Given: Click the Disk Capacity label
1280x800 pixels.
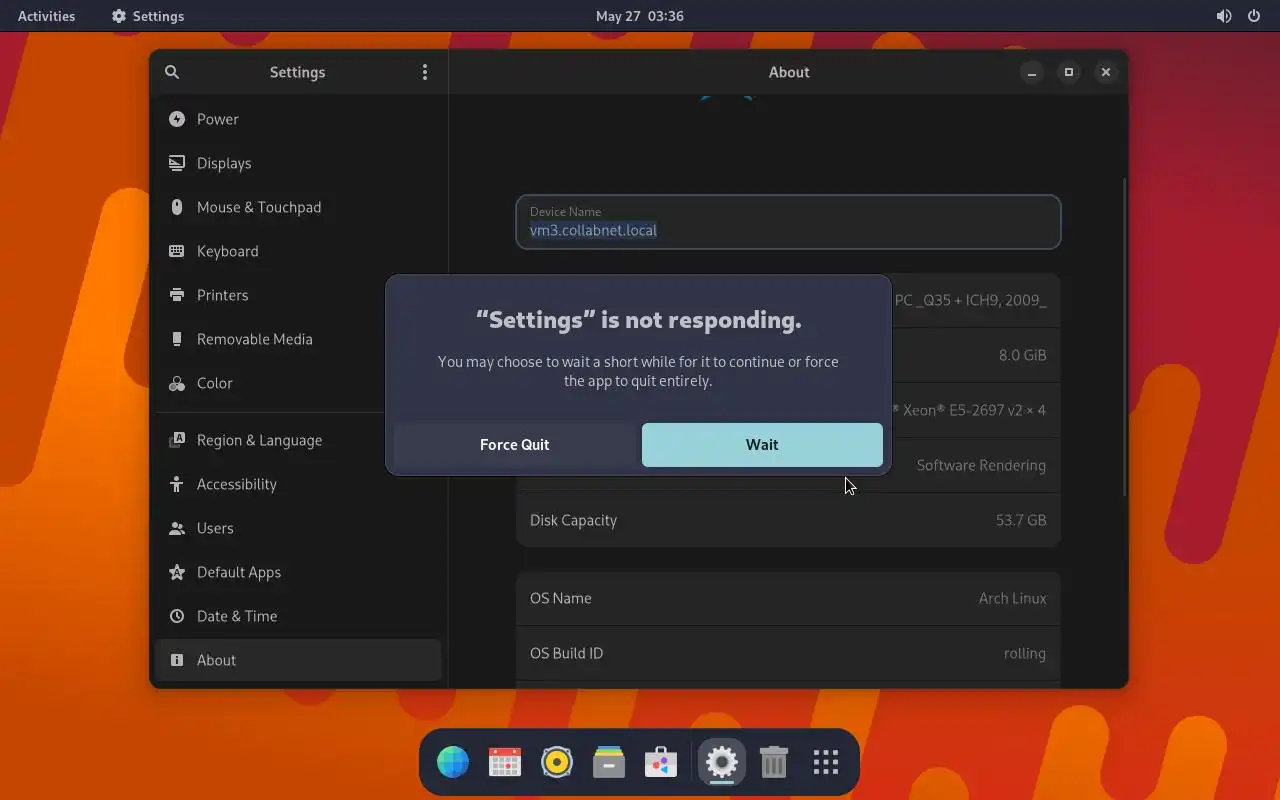Looking at the screenshot, I should point(573,520).
